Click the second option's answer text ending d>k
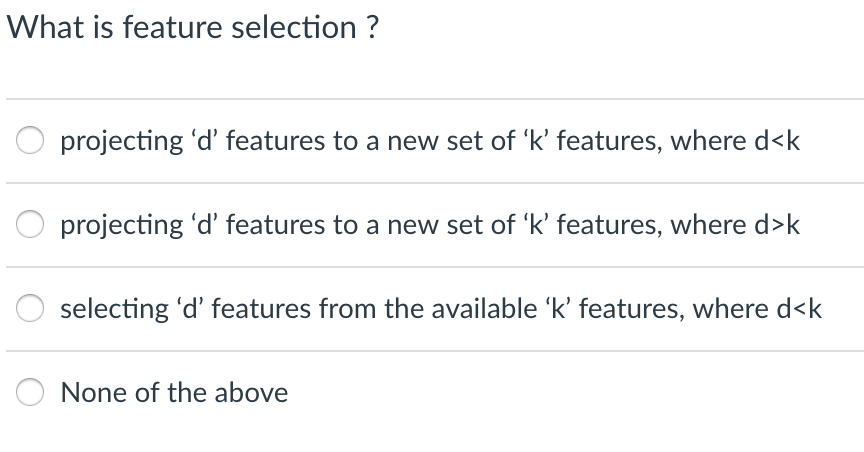 pos(430,225)
